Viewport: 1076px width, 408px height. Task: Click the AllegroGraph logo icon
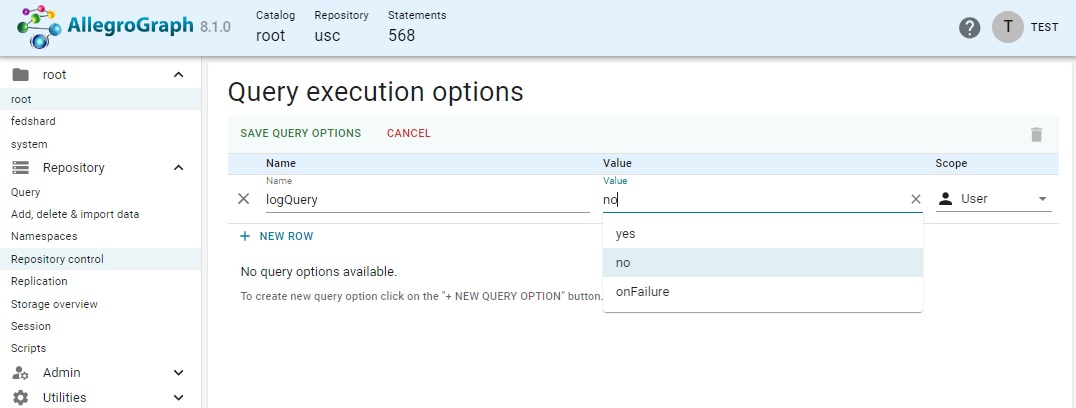pos(38,26)
